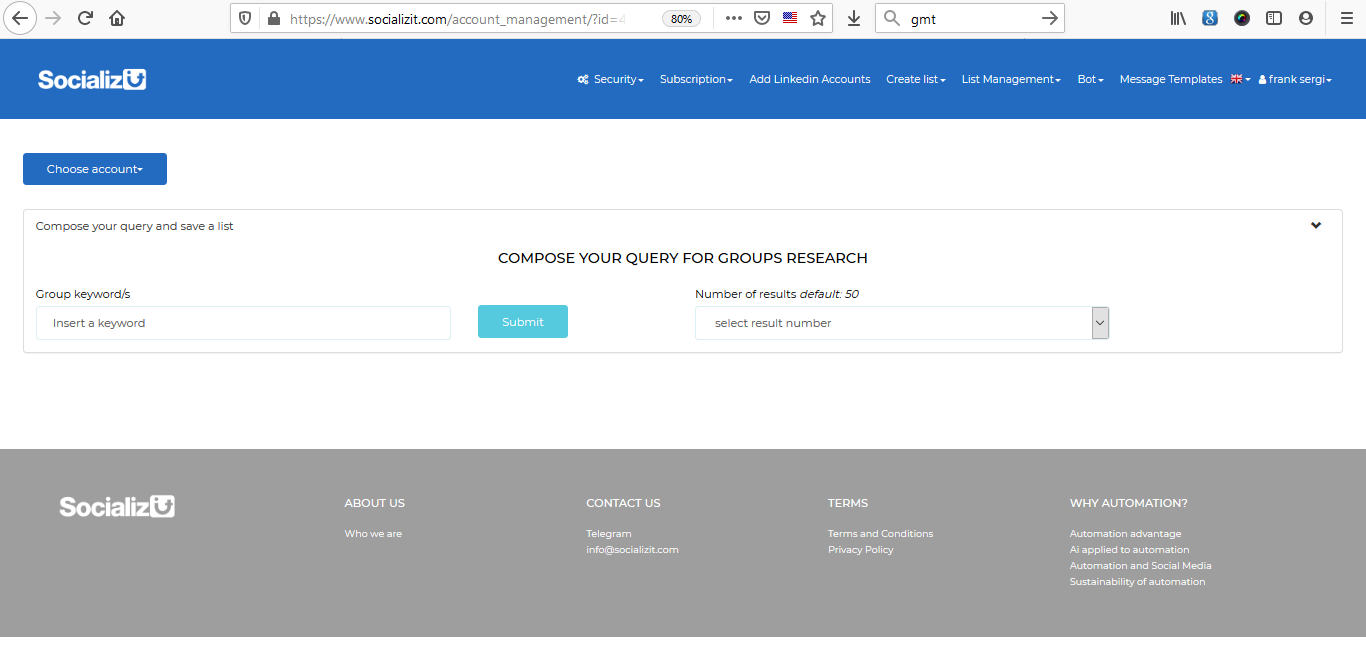Click the search bar magnifier icon
Image resolution: width=1366 pixels, height=645 pixels.
pos(892,18)
